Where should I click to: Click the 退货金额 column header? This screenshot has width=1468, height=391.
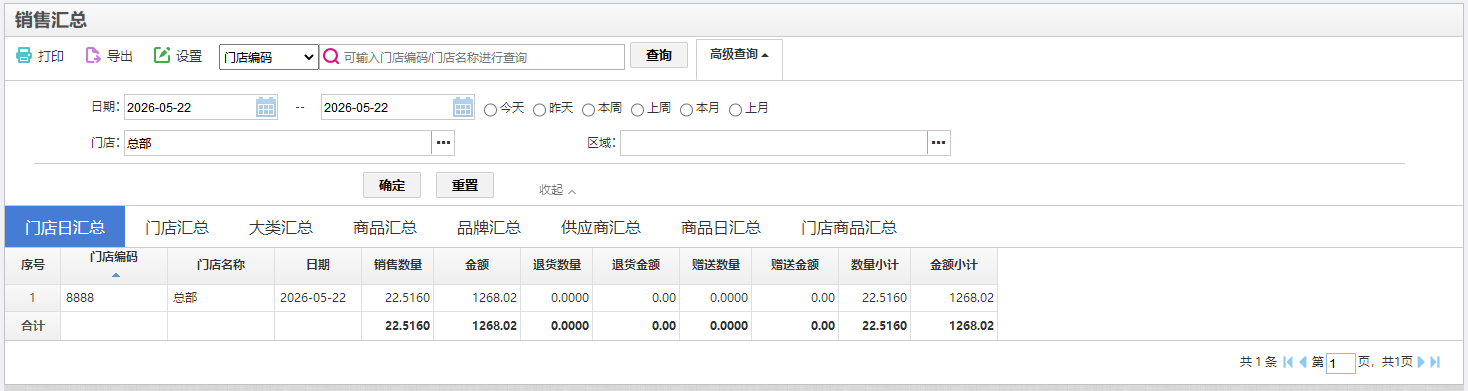click(x=636, y=265)
